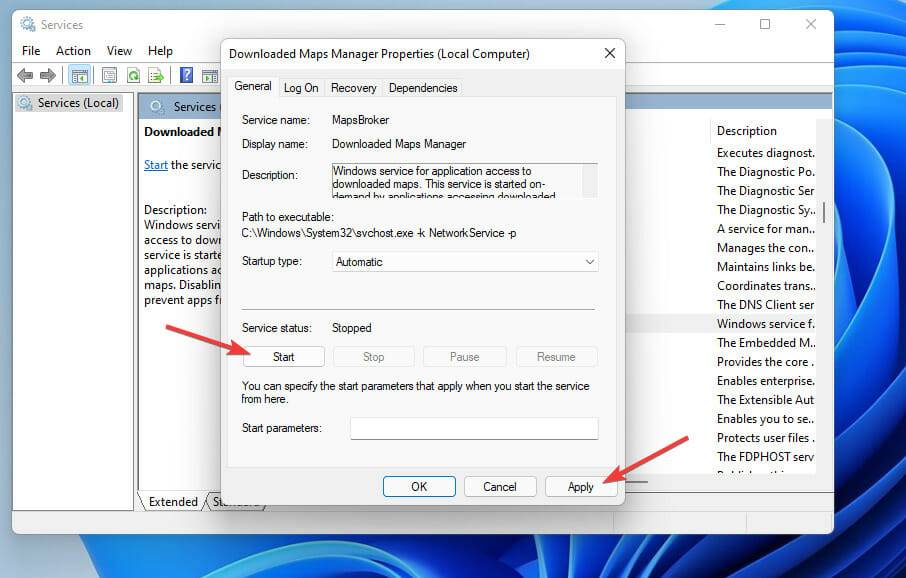Open the Action menu
This screenshot has height=578, width=906.
[x=72, y=50]
